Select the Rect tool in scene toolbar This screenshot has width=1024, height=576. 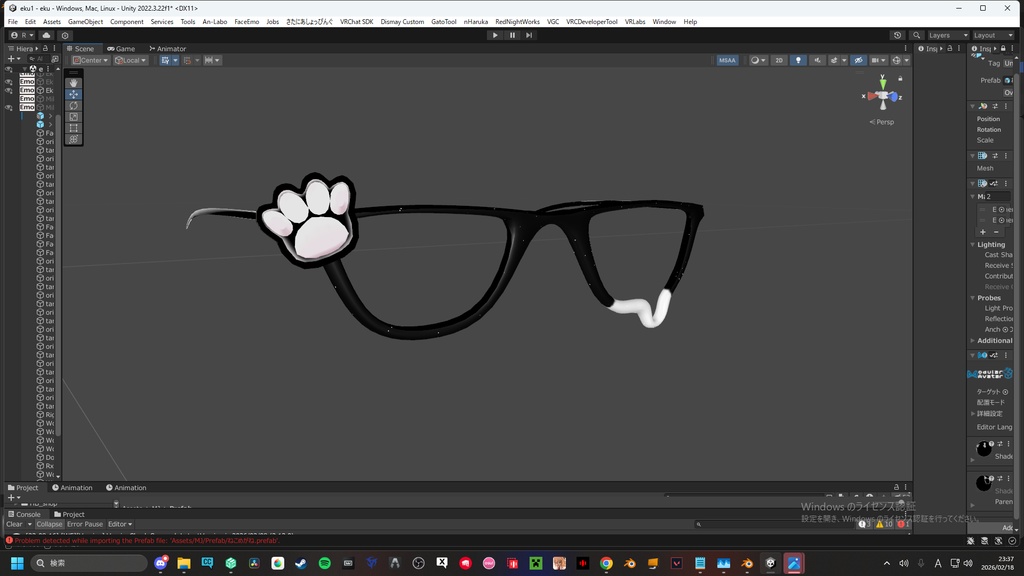74,128
